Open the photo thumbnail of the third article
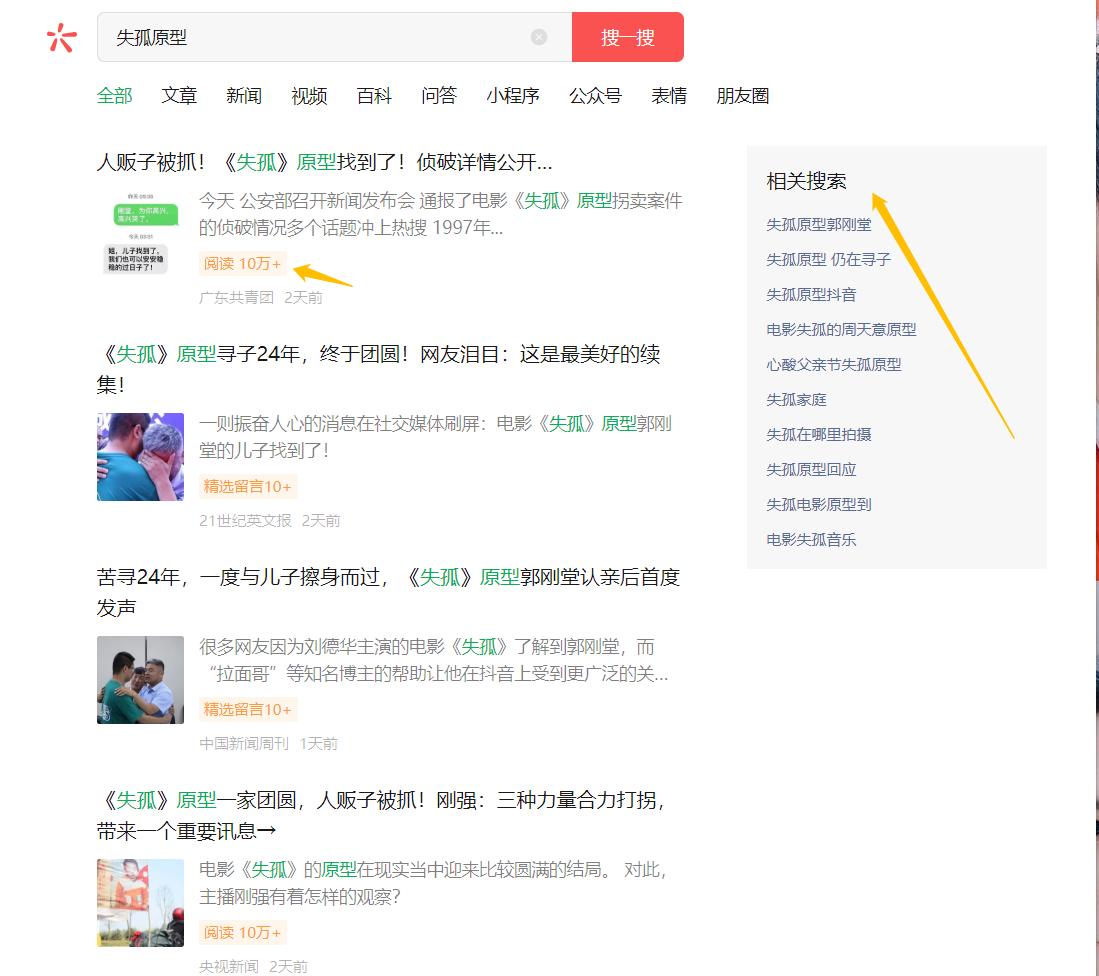Image resolution: width=1099 pixels, height=976 pixels. click(140, 680)
